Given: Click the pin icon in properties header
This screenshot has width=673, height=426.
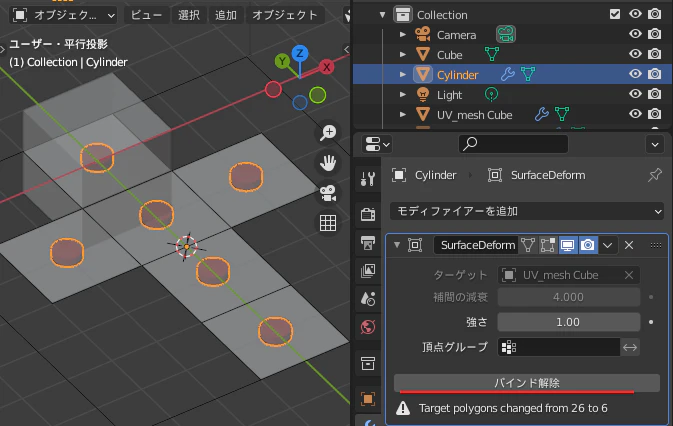Looking at the screenshot, I should 655,175.
